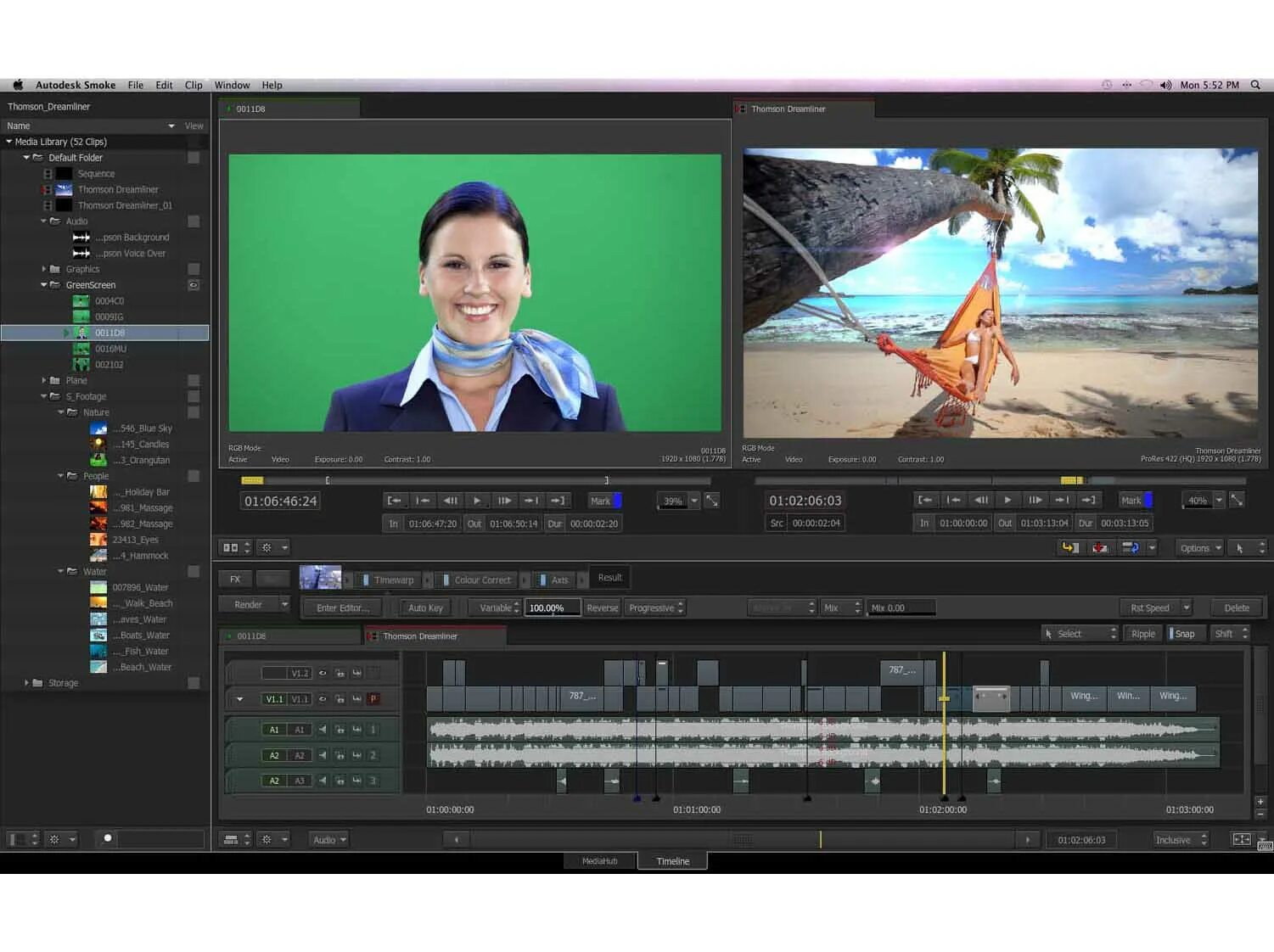
Task: Play the sequence in right viewer
Action: pos(1007,501)
